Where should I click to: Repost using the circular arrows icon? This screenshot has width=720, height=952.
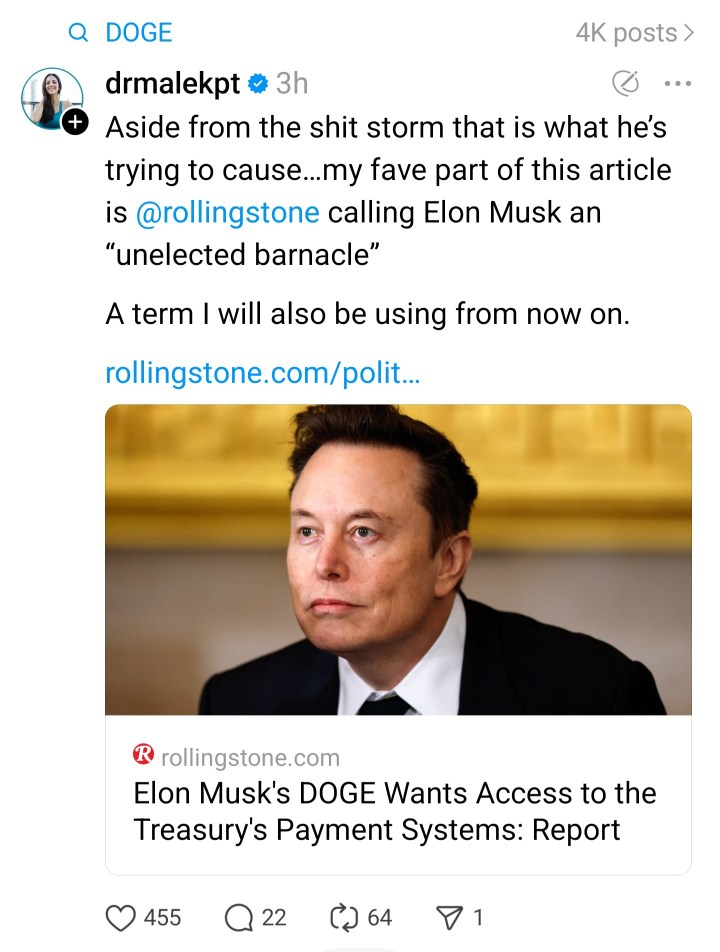click(343, 917)
